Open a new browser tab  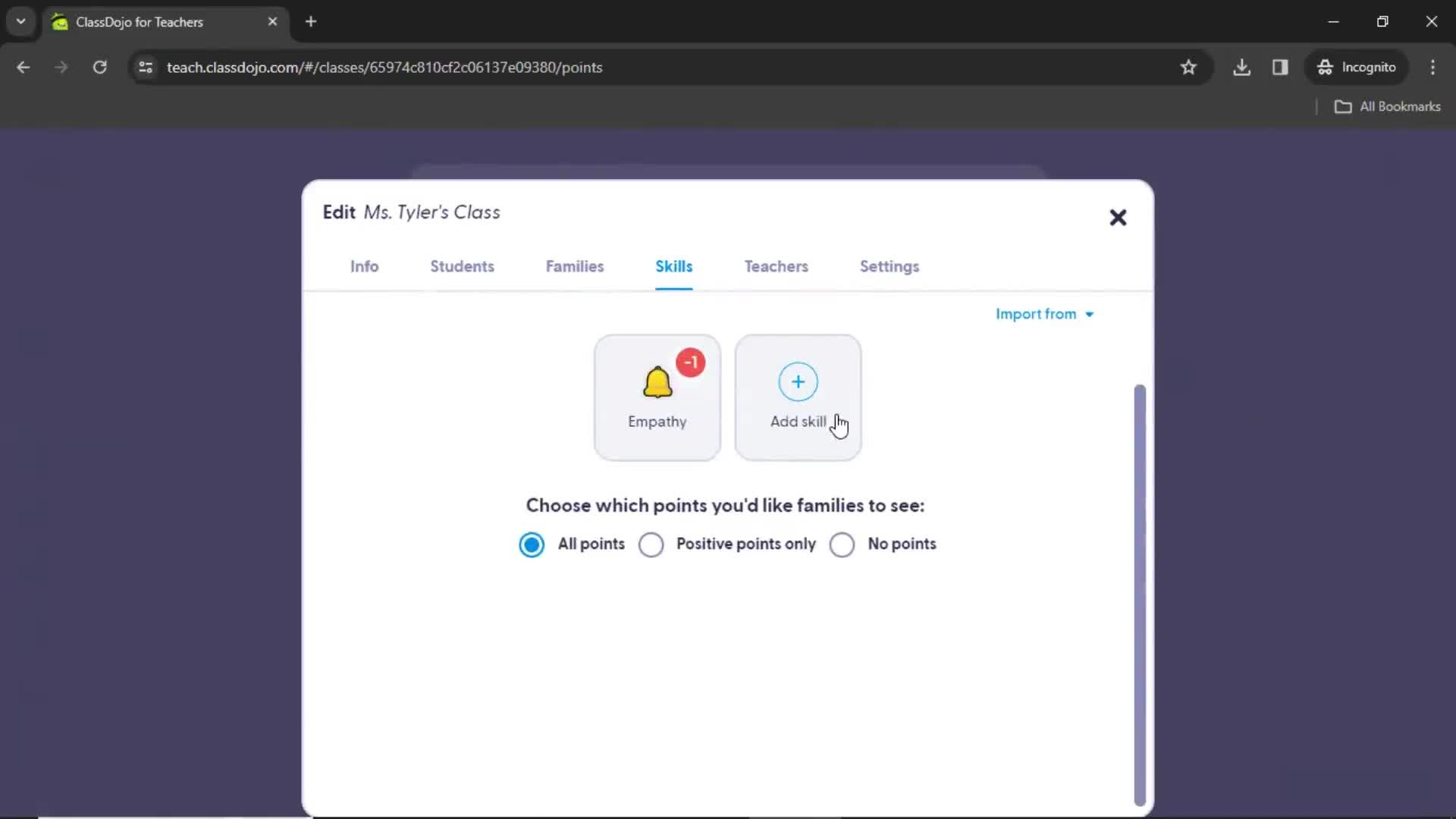(x=311, y=22)
